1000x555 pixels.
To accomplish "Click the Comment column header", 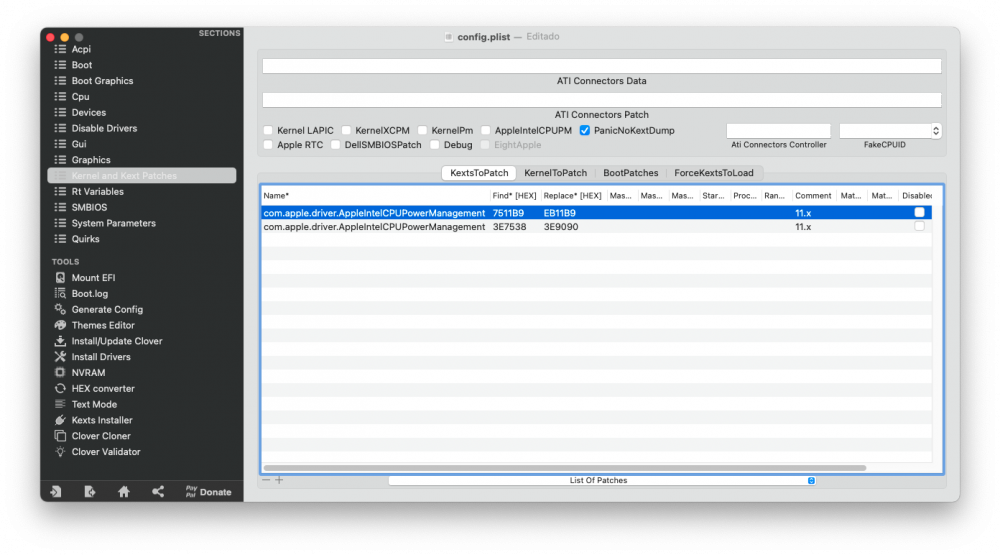I will click(x=813, y=196).
